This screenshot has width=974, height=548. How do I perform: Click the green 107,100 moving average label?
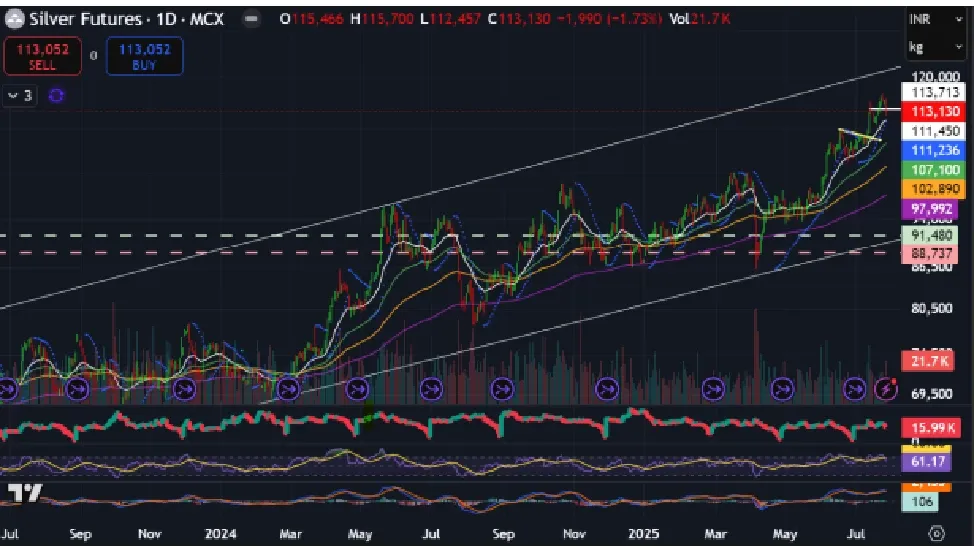[934, 170]
